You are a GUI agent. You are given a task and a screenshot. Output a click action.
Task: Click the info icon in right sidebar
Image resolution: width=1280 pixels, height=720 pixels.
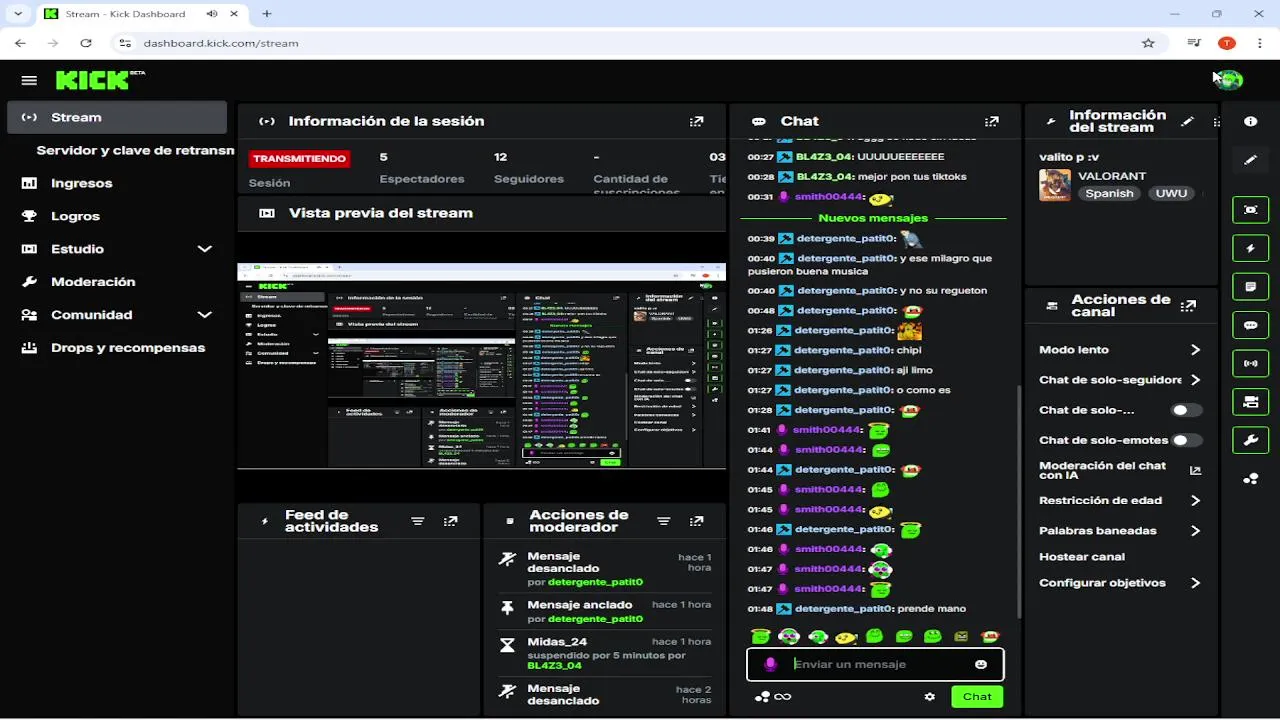[1250, 121]
